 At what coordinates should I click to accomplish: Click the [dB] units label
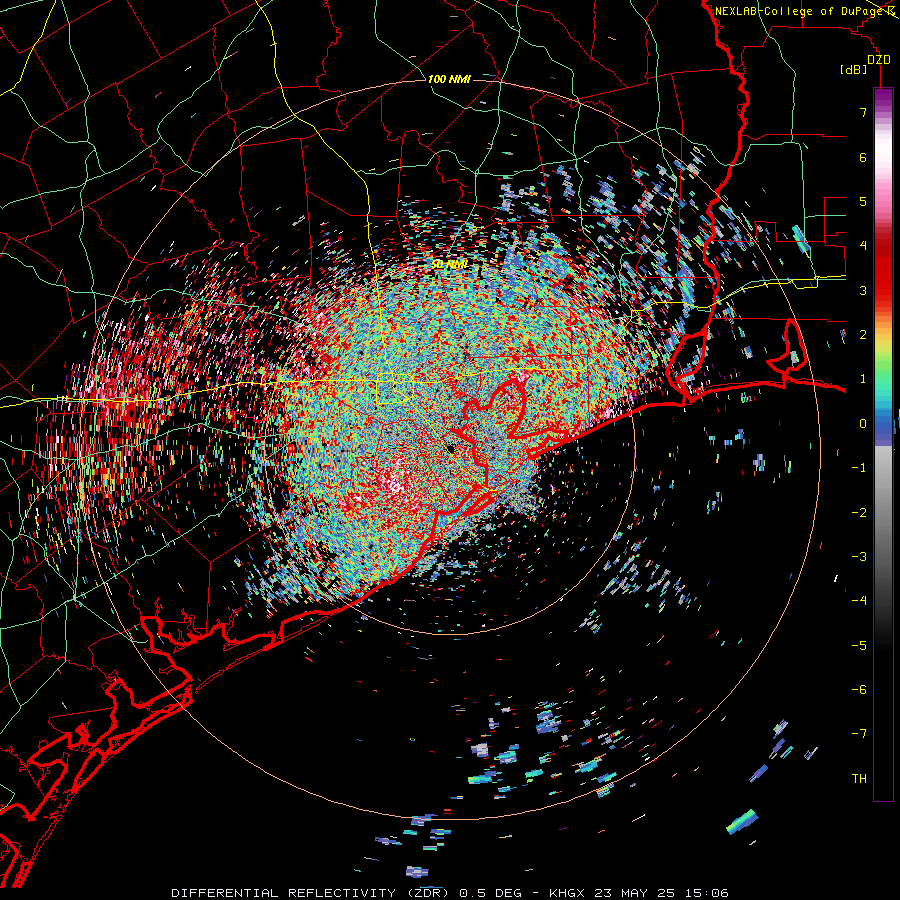click(x=854, y=69)
